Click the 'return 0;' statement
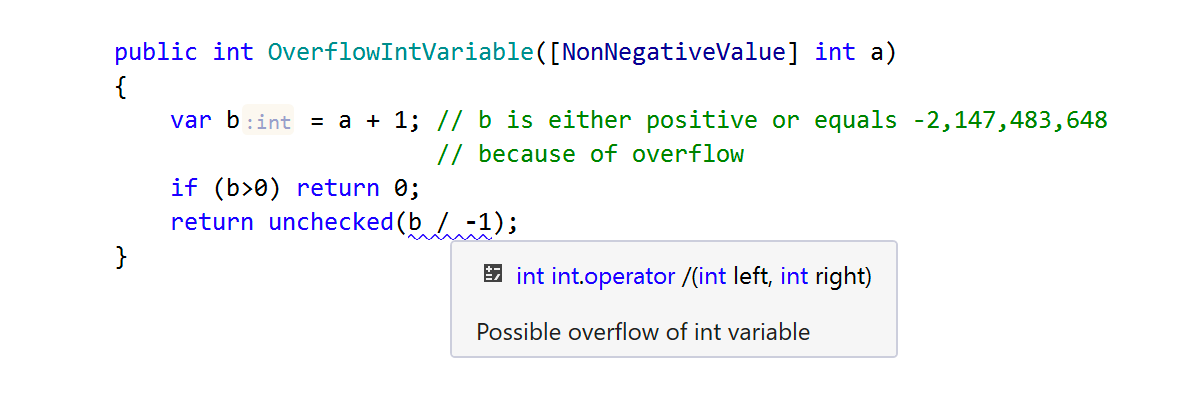This screenshot has height=400, width=1200. click(x=356, y=188)
